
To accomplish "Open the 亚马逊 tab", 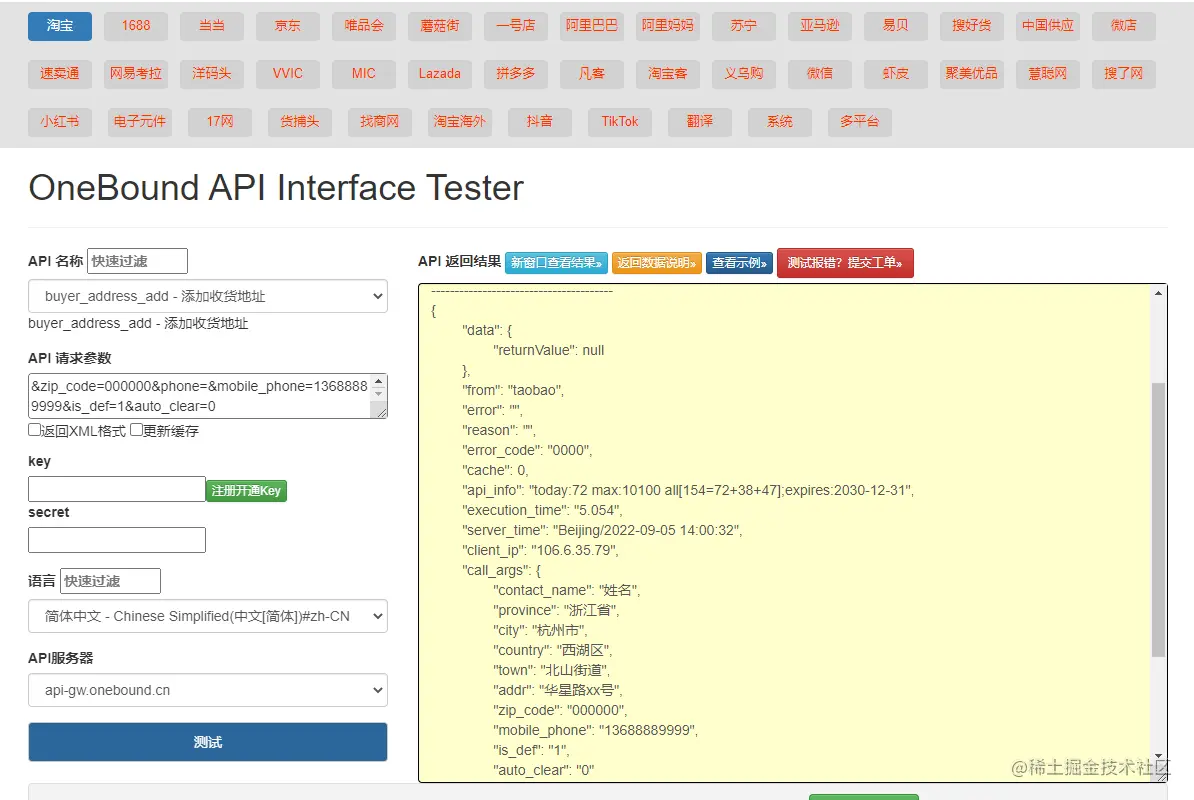I will click(819, 26).
